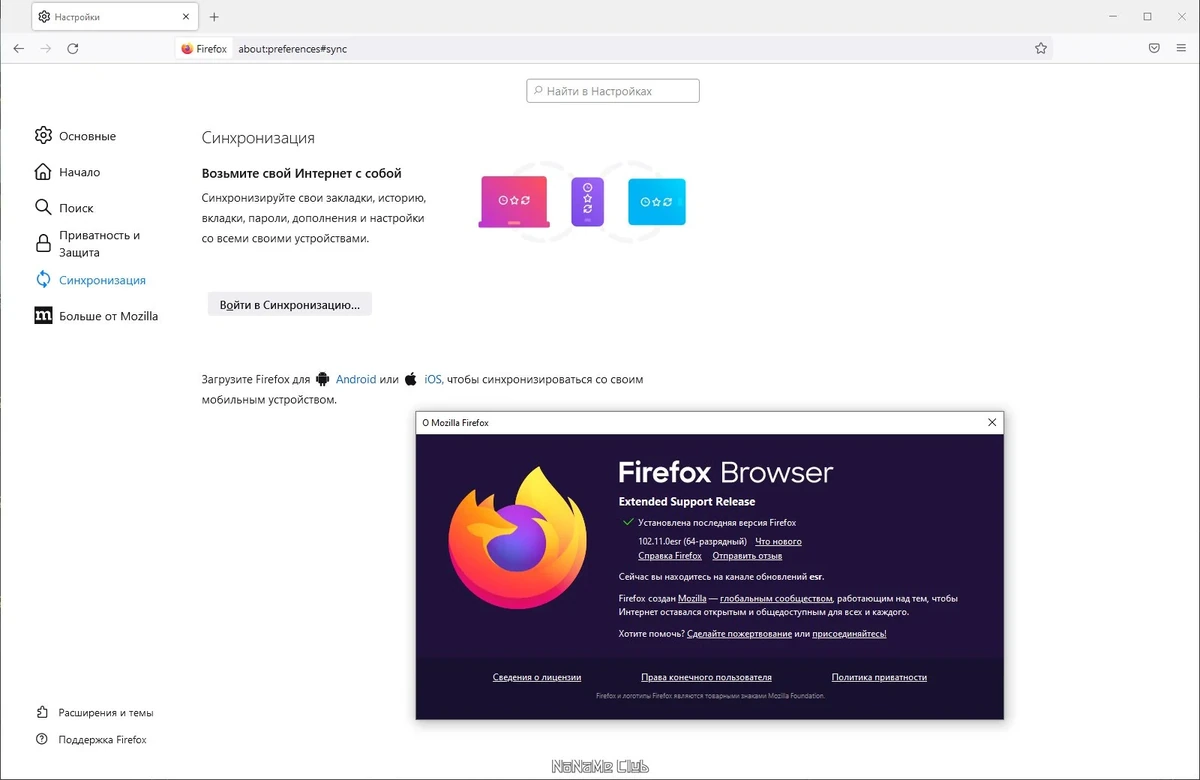Open Расширения и темы link
Image resolution: width=1200 pixels, height=780 pixels.
106,713
